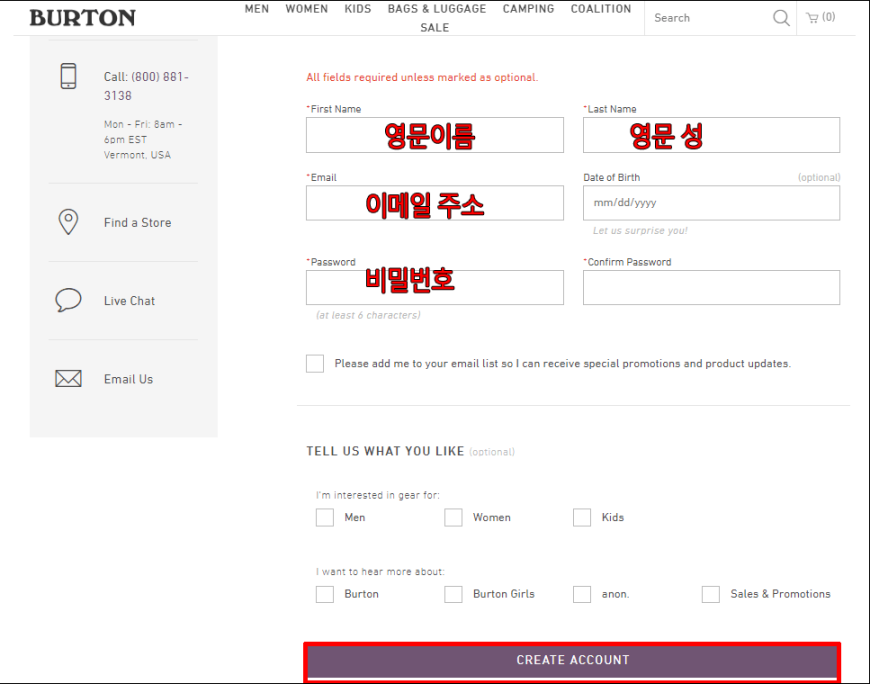Tick the Sales & Promotions checkbox
The width and height of the screenshot is (870, 684).
click(711, 594)
